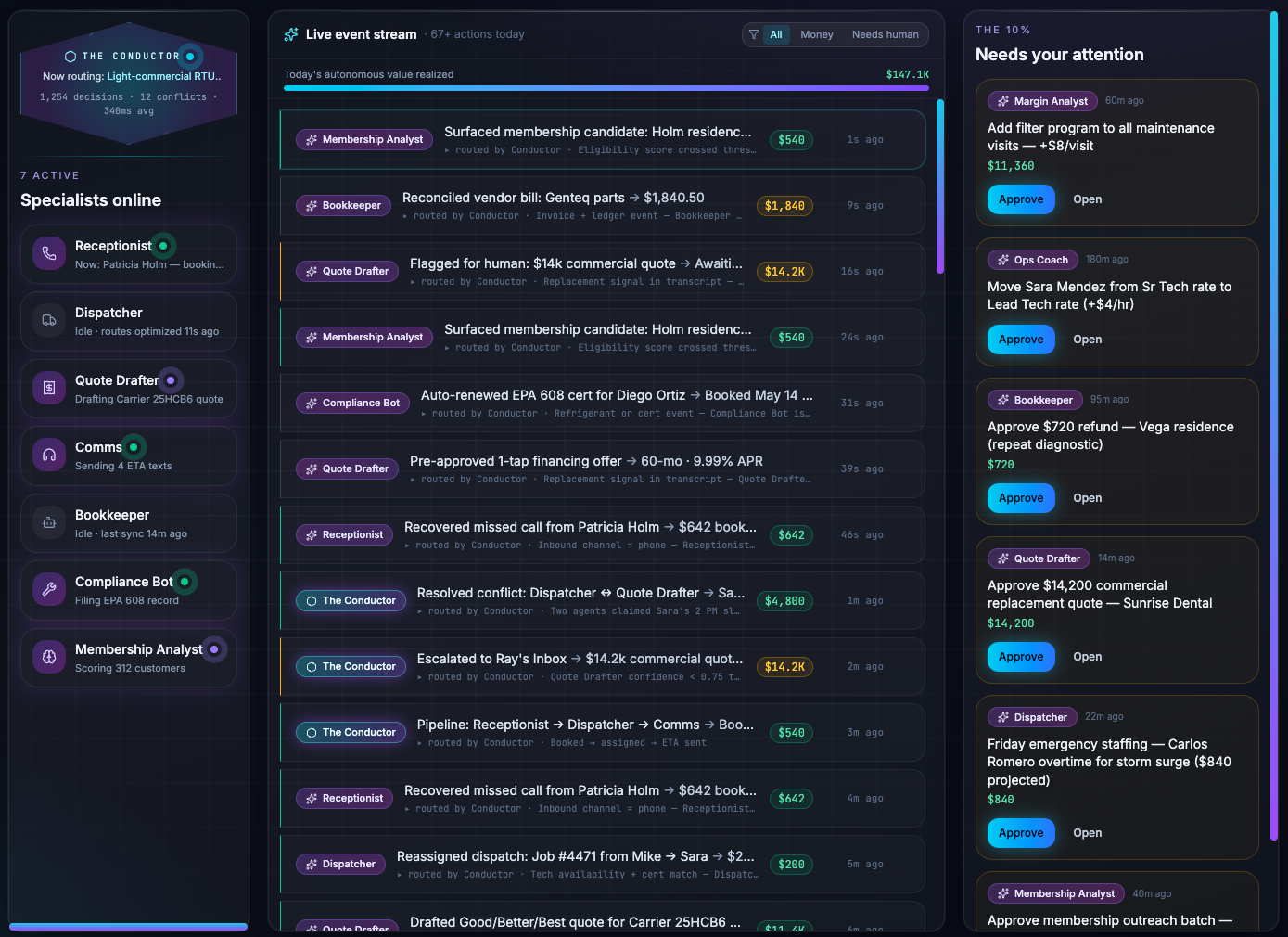Click the Quote Drafter tag on Sunrise Dental card

pos(1039,558)
